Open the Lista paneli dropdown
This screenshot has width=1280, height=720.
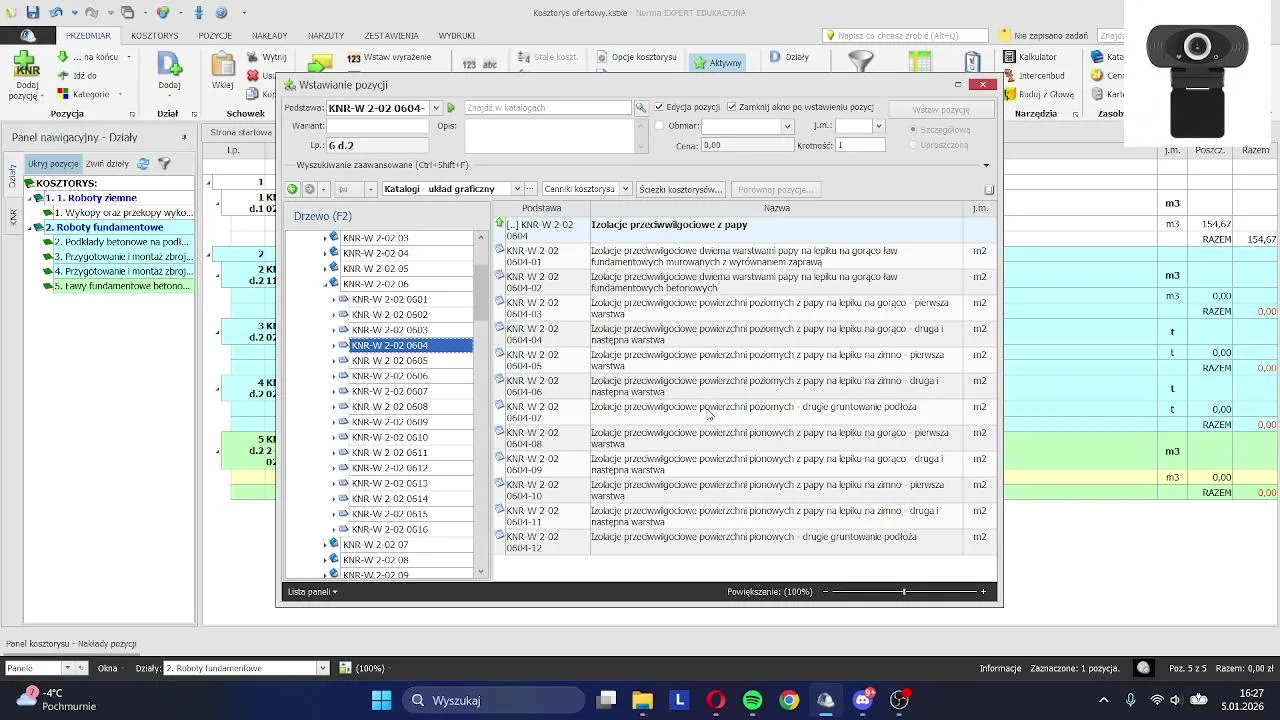click(x=312, y=592)
